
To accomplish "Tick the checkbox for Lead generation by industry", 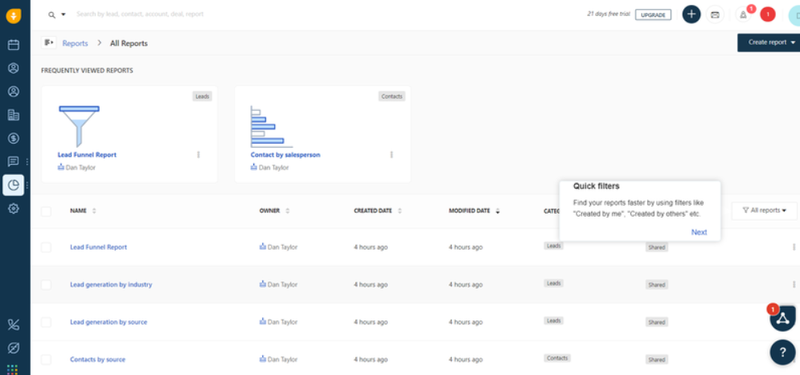I will pyautogui.click(x=46, y=285).
